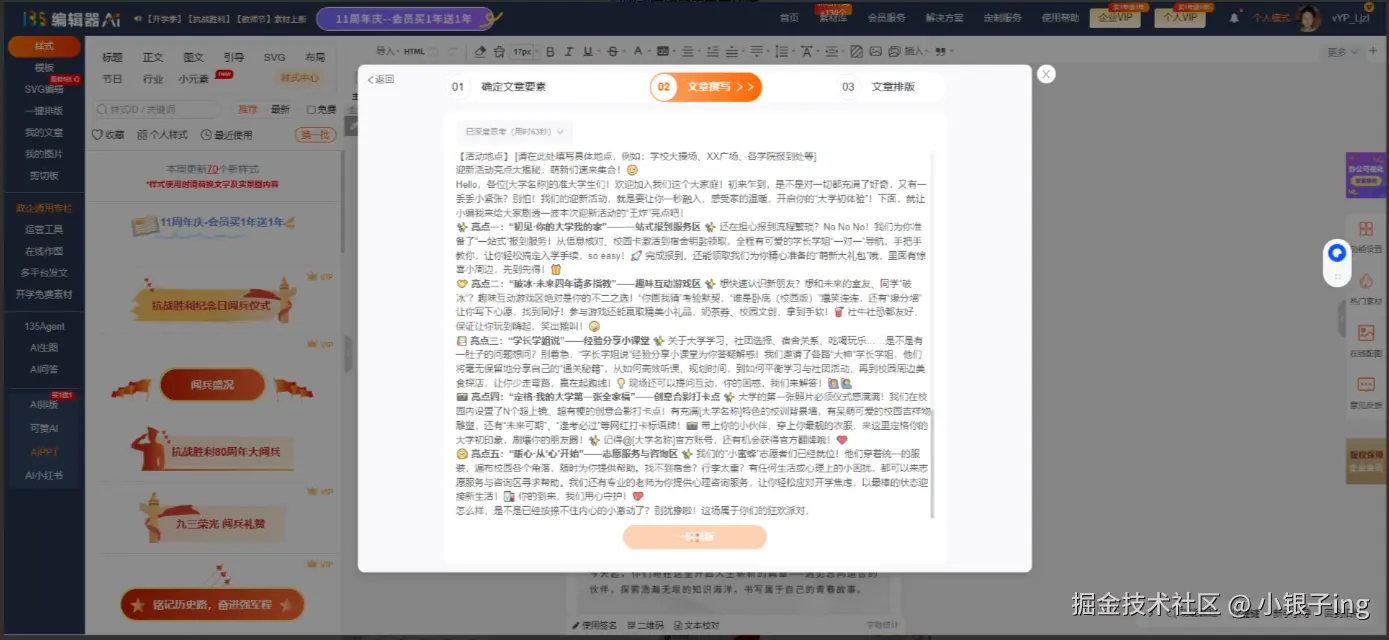The image size is (1389, 640).
Task: Open 一键排版 in the left sidebar
Action: click(x=44, y=111)
